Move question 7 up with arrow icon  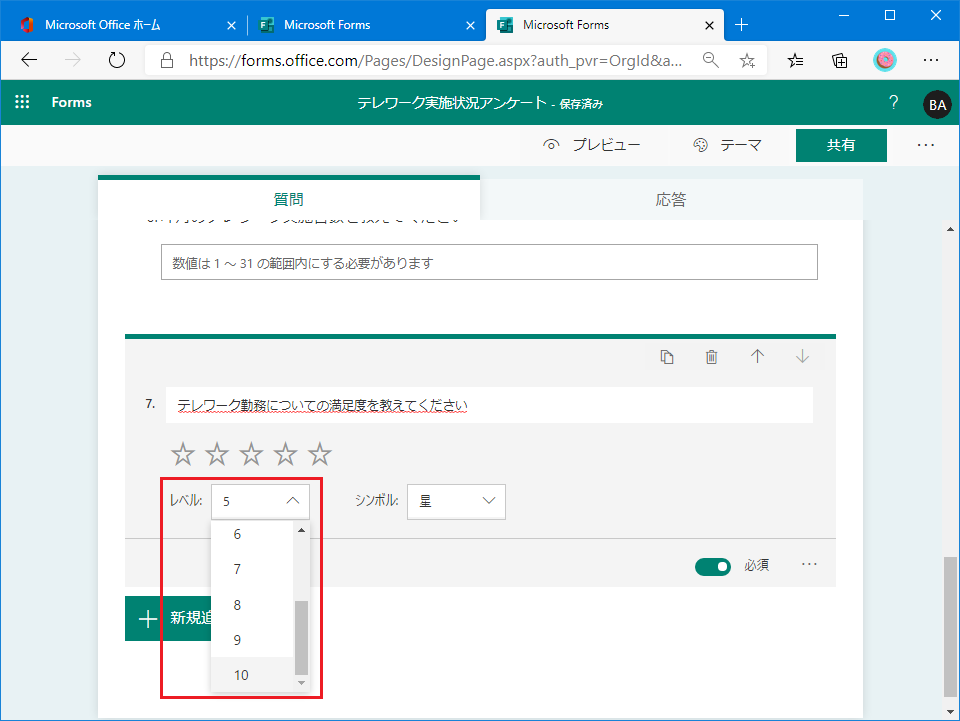[757, 357]
